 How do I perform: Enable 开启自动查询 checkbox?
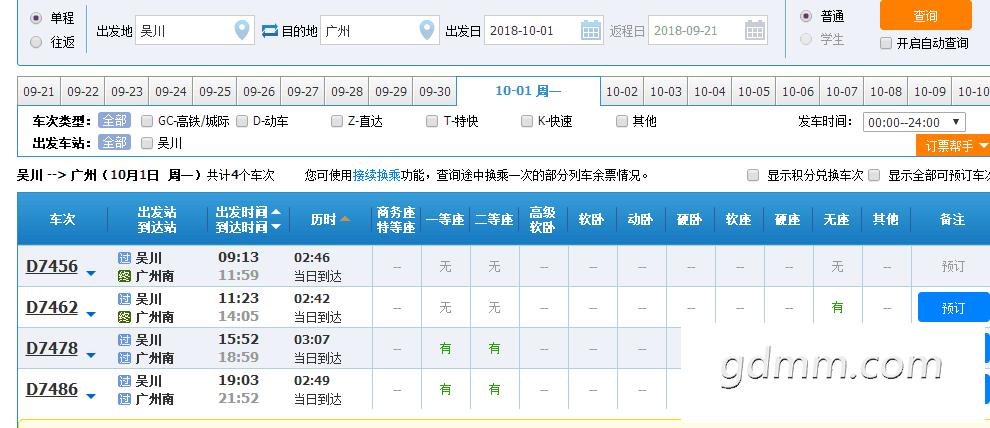pos(886,43)
